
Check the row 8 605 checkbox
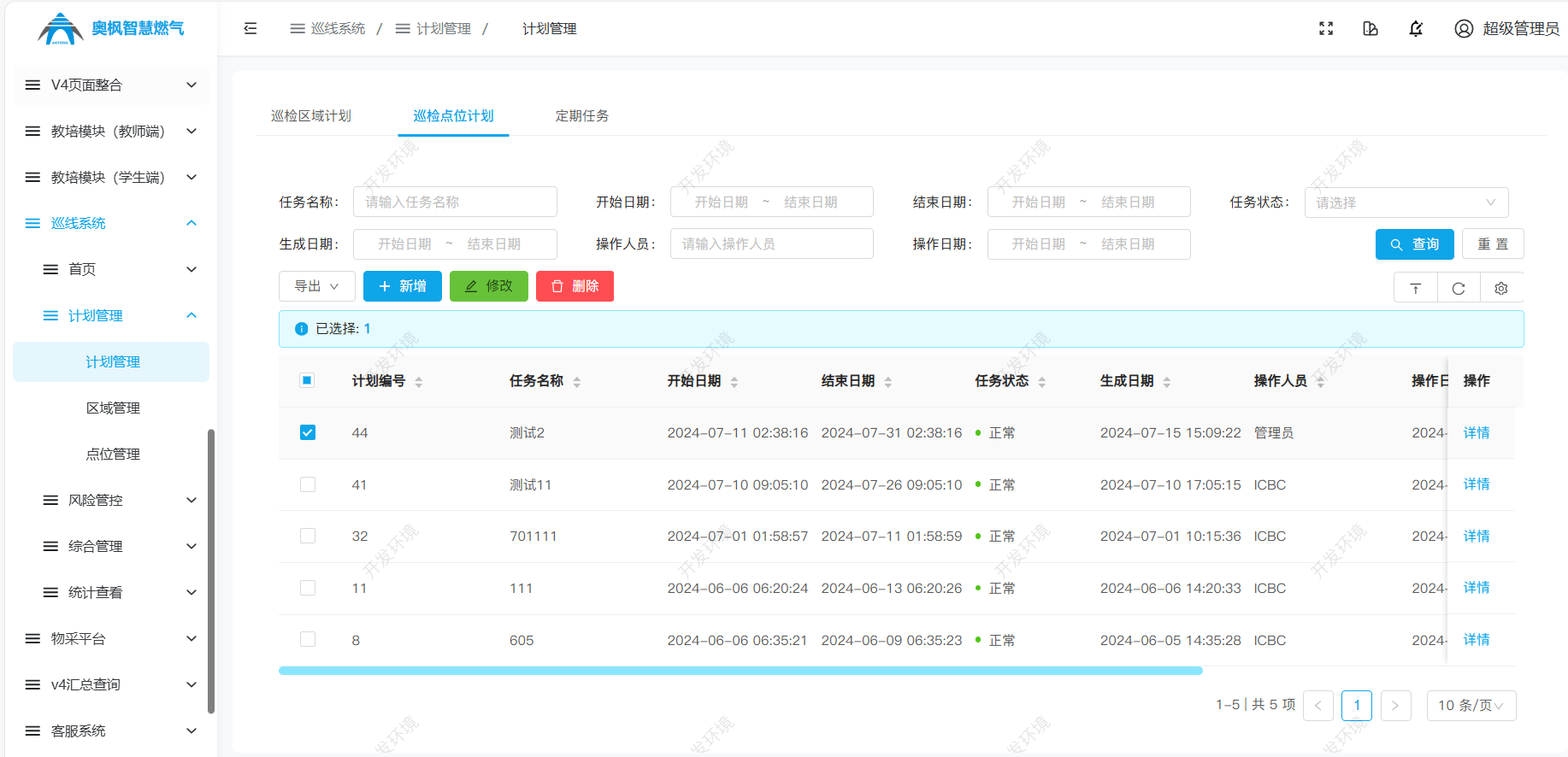pos(308,639)
